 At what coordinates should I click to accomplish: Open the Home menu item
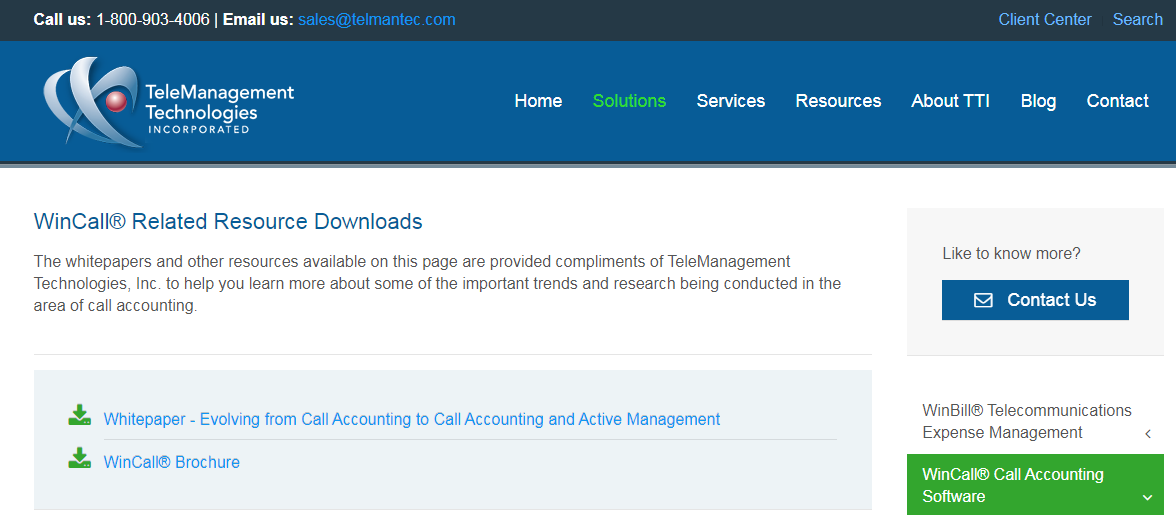tap(538, 101)
